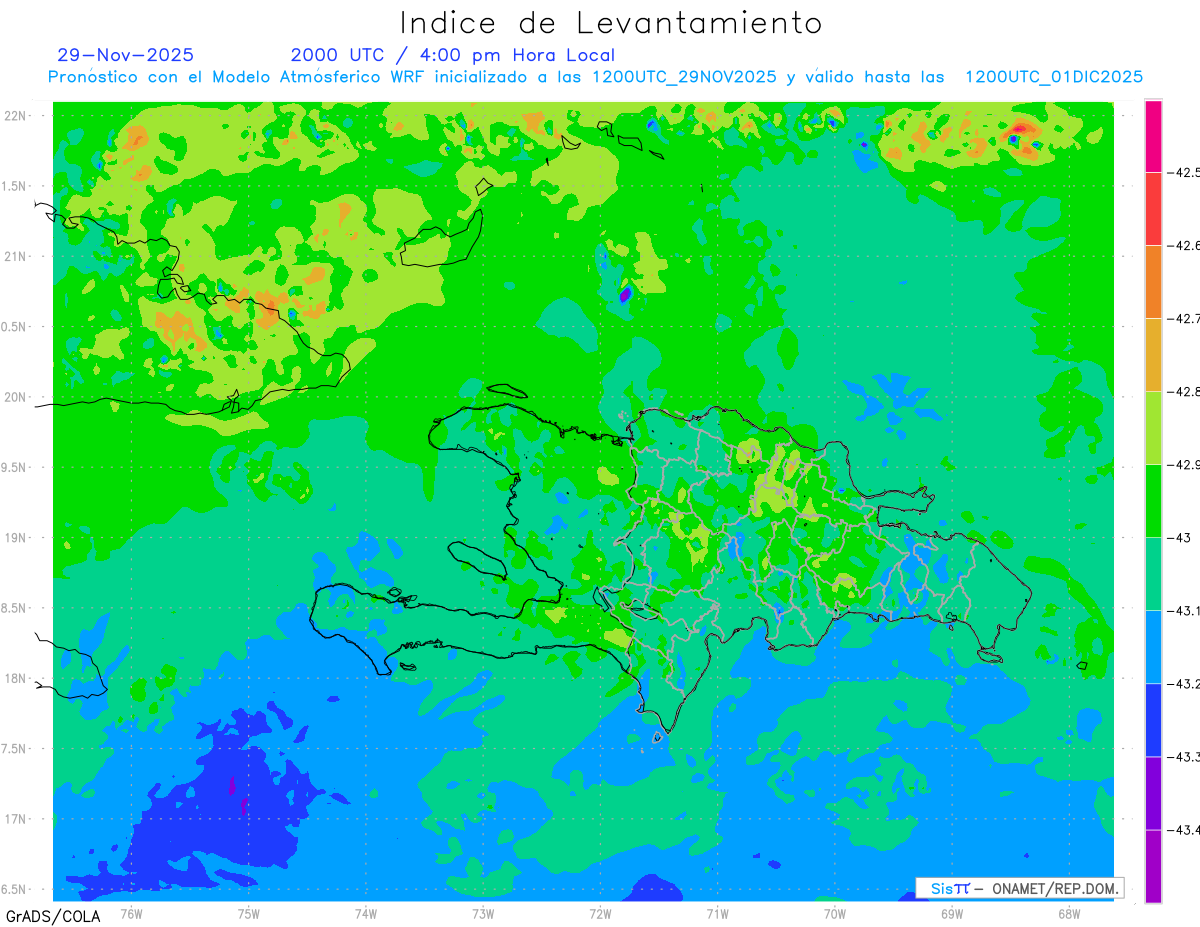
Task: Pick the bright green swatch between -42.9 and -43
Action: tap(1153, 501)
